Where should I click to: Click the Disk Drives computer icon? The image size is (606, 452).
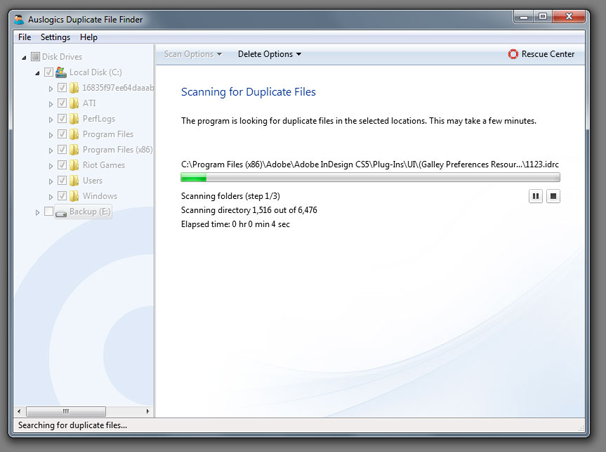(36, 57)
